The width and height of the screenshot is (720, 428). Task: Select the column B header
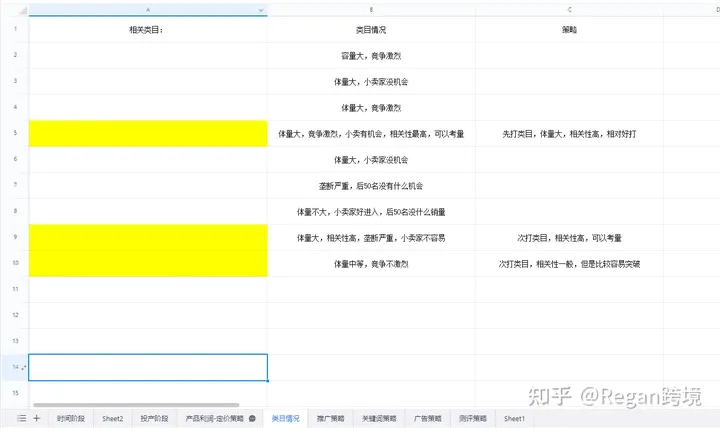pos(371,10)
